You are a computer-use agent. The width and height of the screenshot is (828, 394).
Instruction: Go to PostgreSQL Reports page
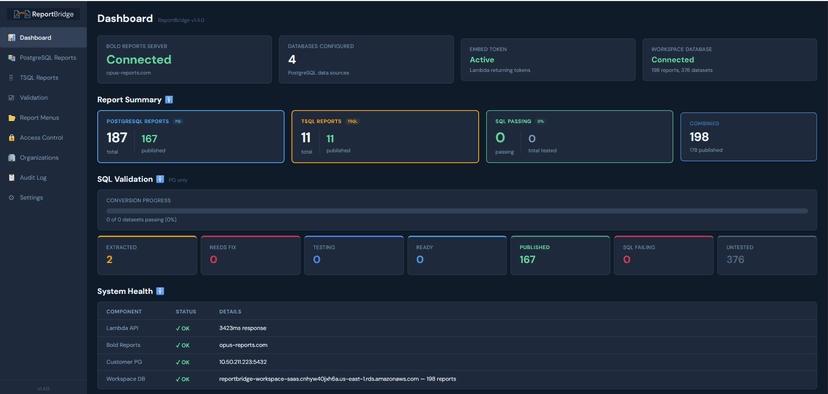click(x=43, y=58)
